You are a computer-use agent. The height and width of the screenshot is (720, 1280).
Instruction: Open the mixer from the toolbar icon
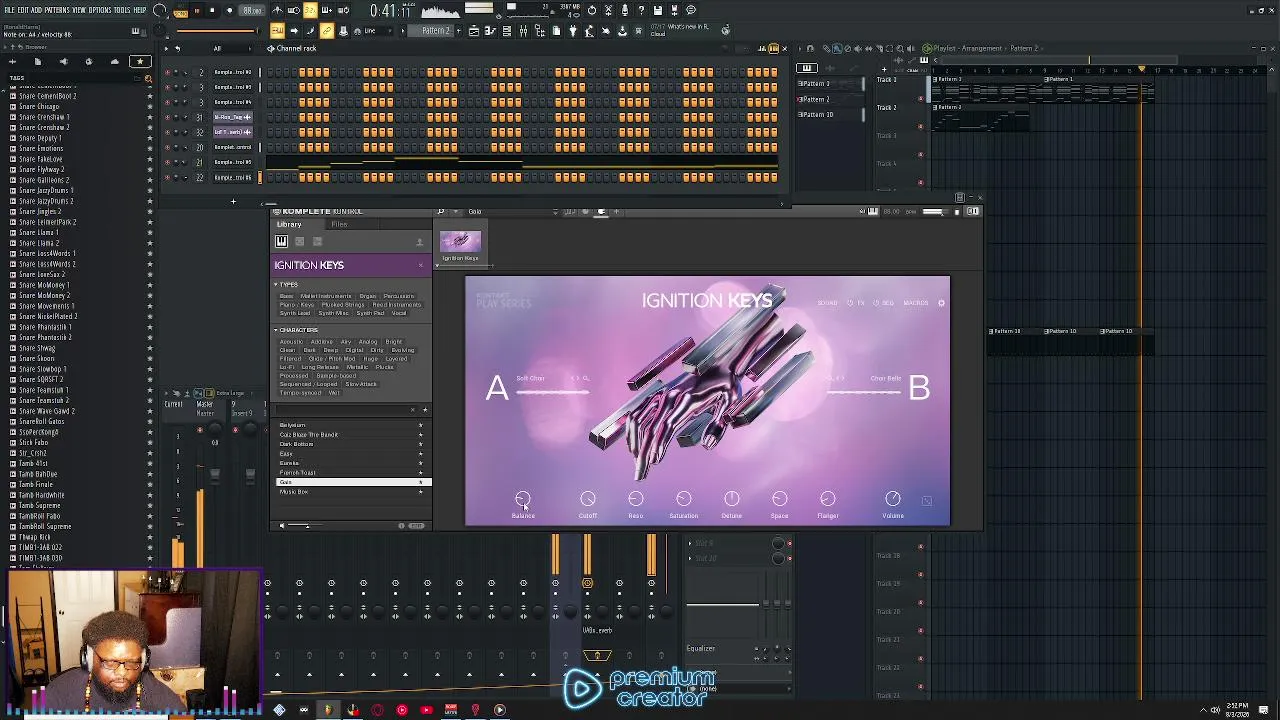click(x=523, y=31)
